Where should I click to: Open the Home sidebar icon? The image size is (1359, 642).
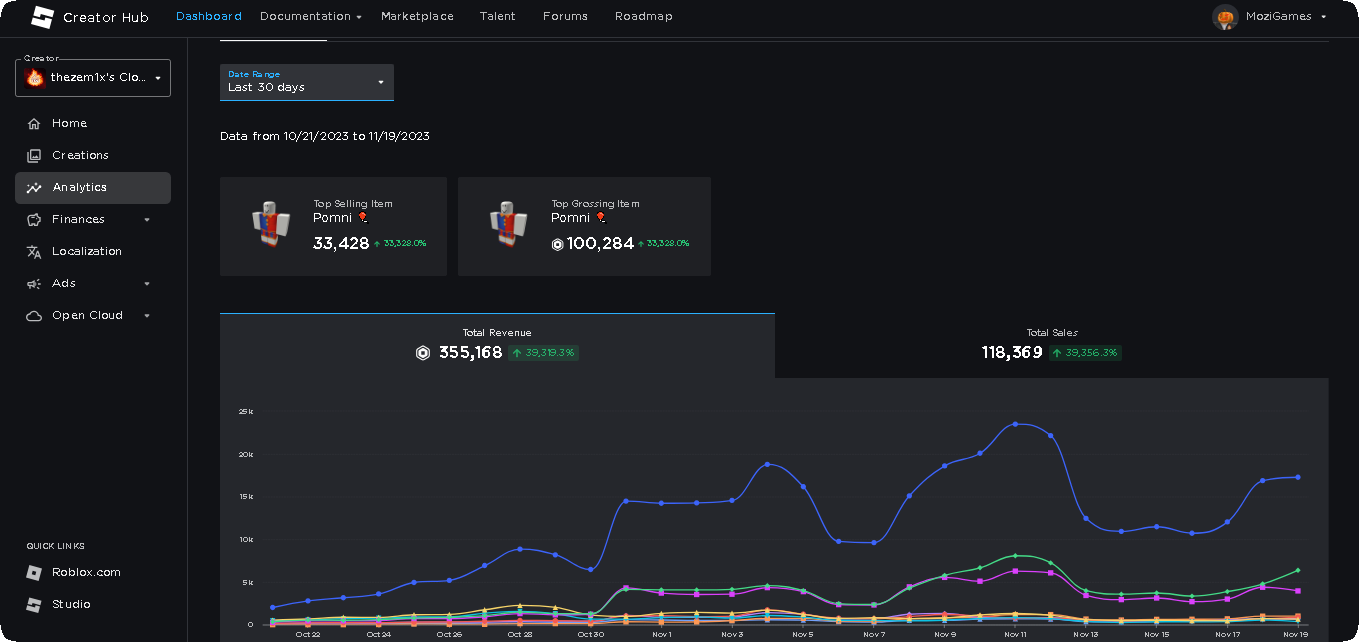tap(34, 124)
